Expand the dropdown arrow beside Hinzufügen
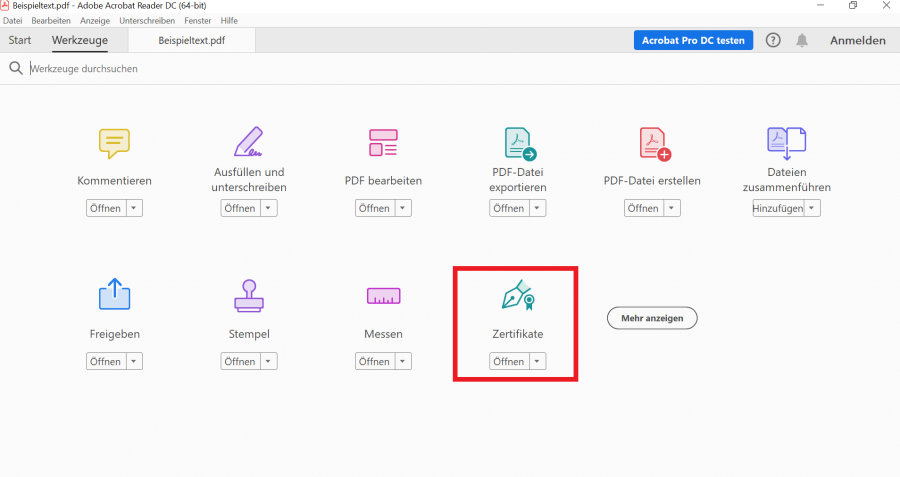Image resolution: width=900 pixels, height=477 pixels. 812,208
